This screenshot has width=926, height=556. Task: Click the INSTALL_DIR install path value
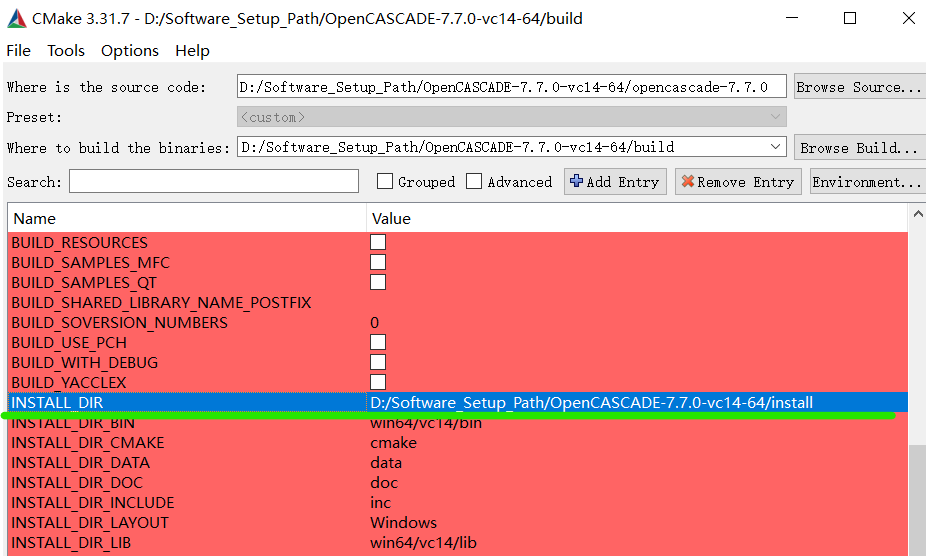tap(591, 402)
